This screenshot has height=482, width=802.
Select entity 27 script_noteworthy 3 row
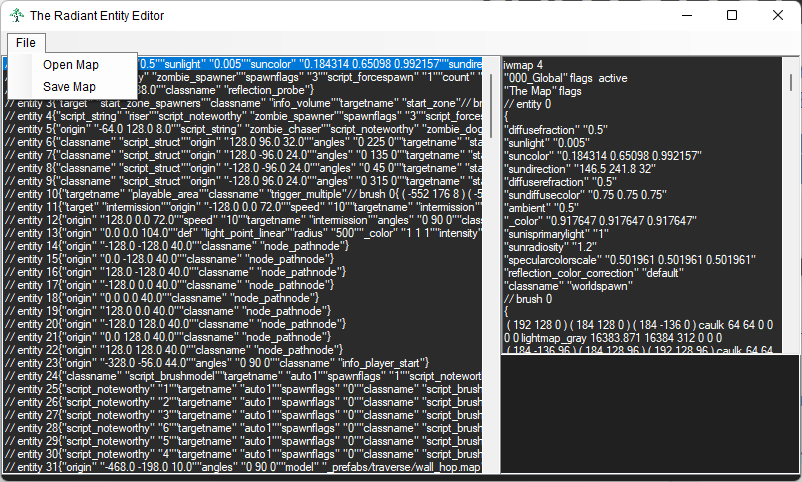(x=243, y=415)
